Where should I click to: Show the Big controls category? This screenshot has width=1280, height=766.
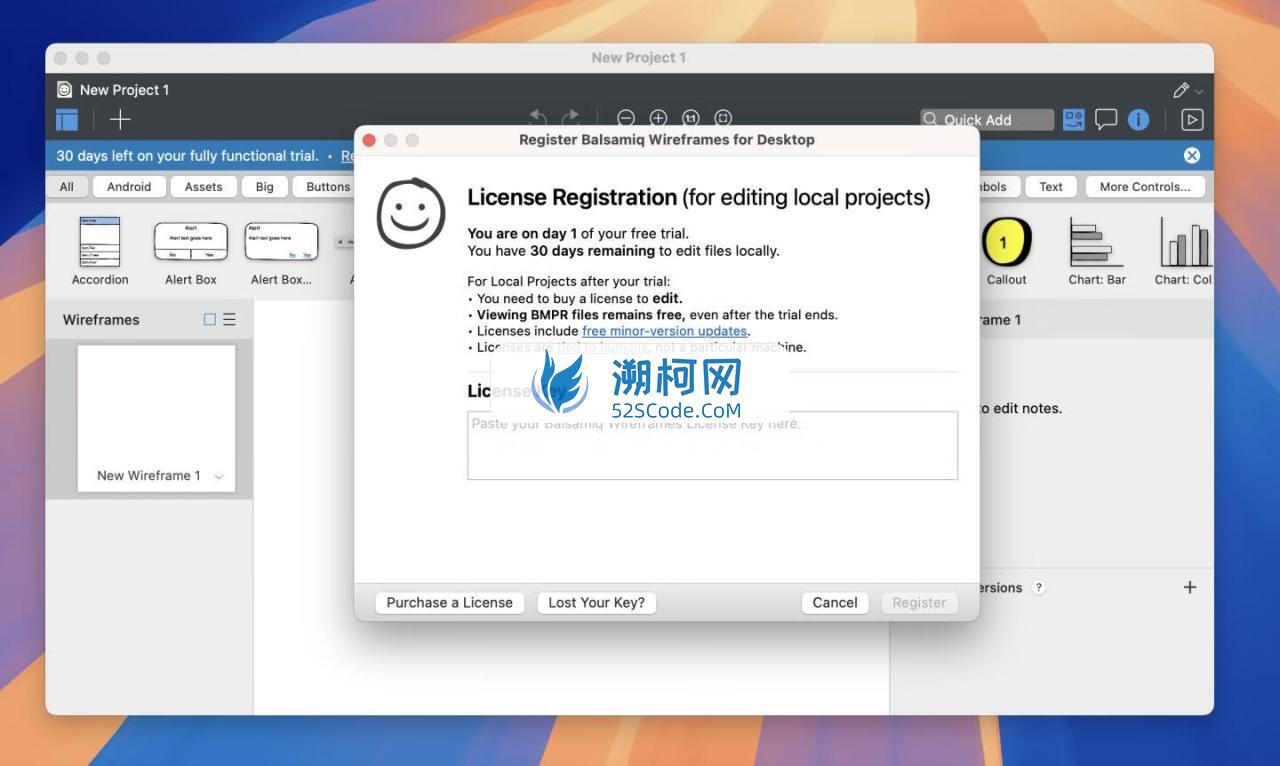(264, 186)
